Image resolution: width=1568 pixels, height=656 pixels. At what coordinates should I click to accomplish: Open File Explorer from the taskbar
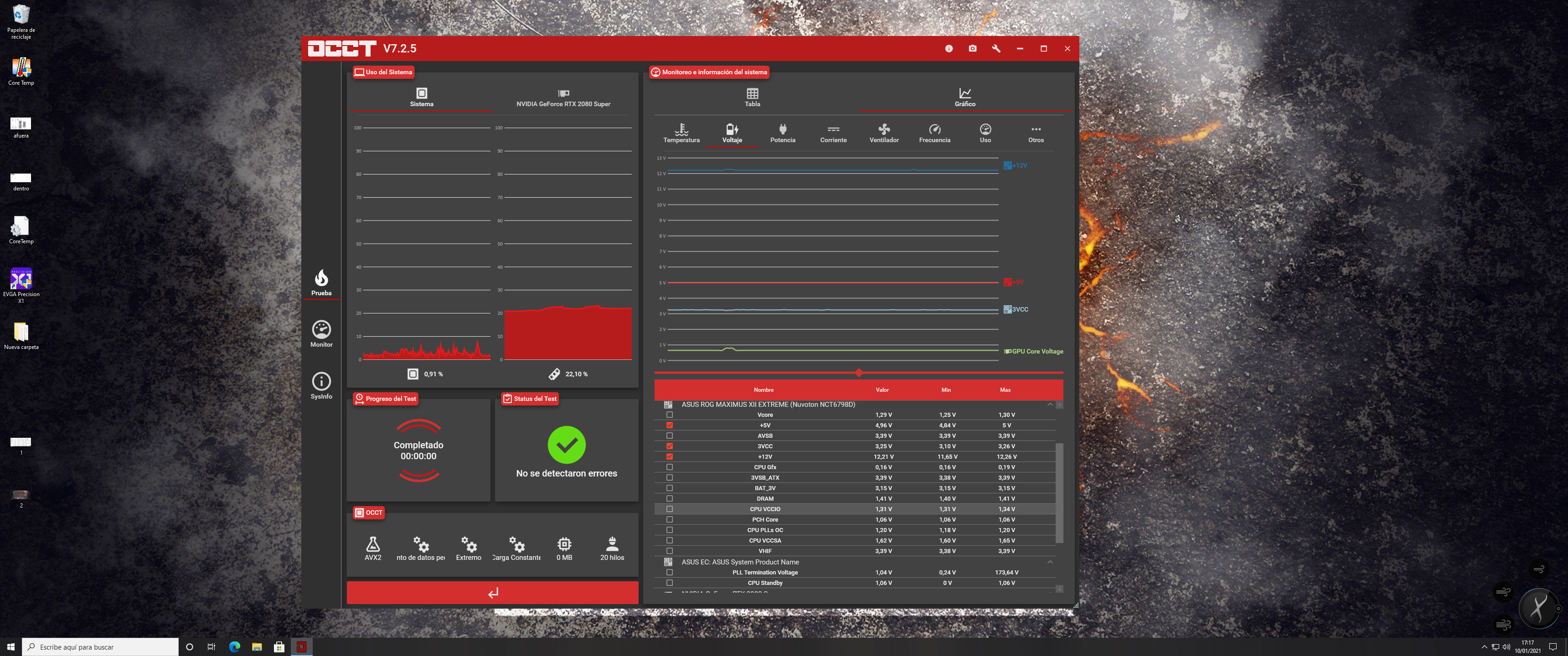point(257,647)
